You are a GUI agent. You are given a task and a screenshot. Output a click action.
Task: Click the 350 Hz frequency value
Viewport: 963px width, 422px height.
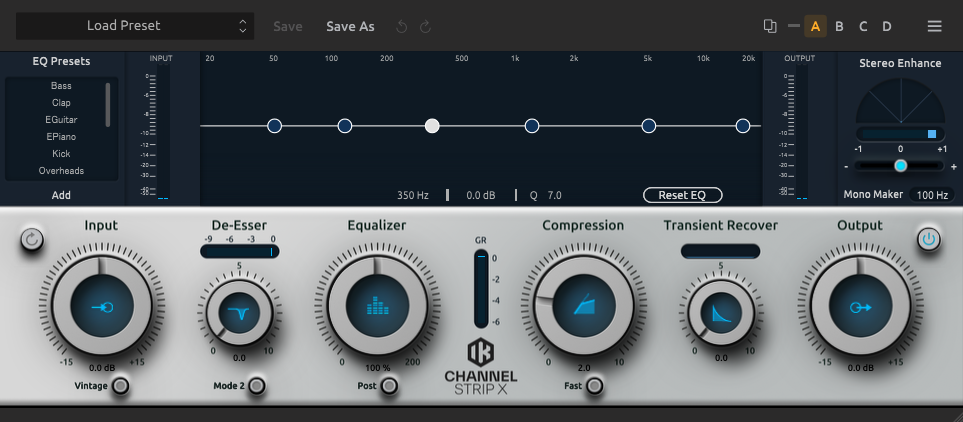413,195
